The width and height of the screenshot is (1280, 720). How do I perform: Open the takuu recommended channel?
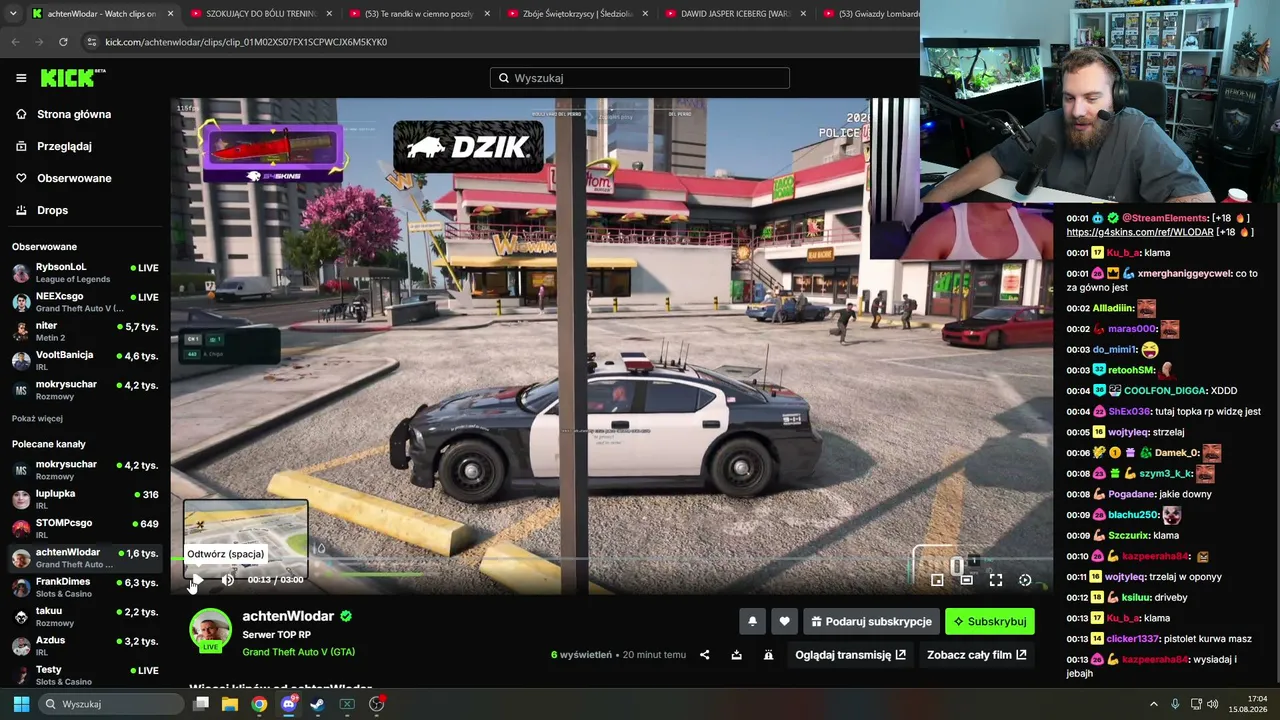85,616
